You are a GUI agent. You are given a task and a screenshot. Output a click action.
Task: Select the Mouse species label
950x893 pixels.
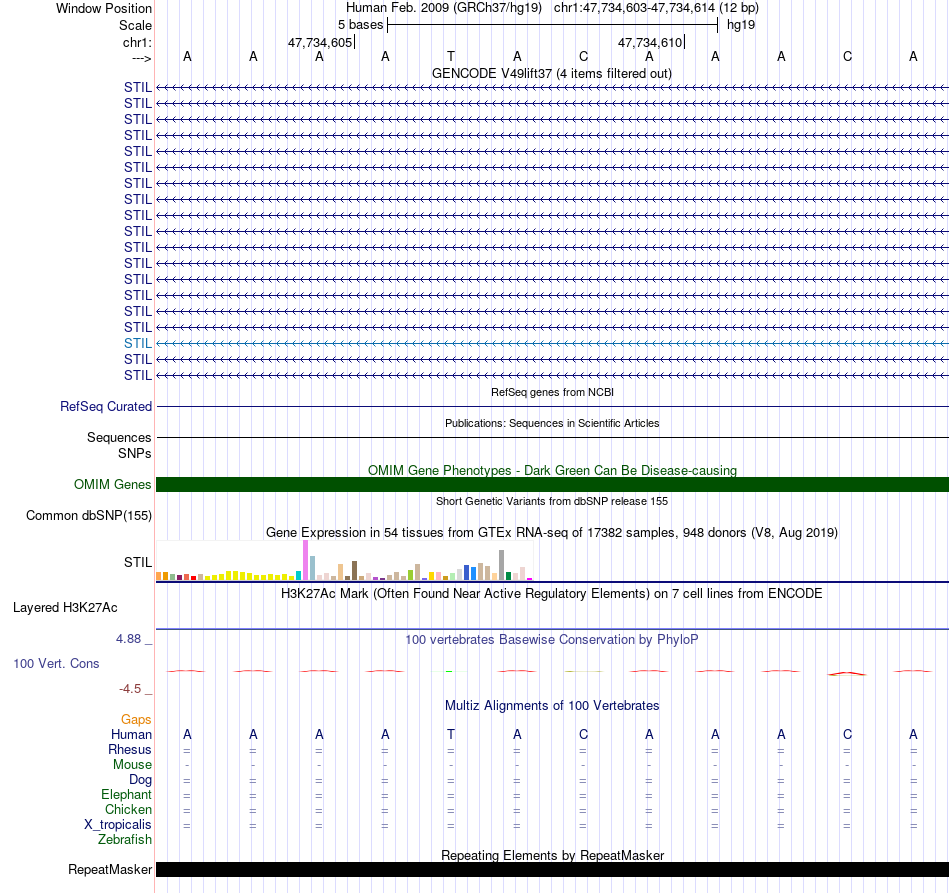pos(132,765)
